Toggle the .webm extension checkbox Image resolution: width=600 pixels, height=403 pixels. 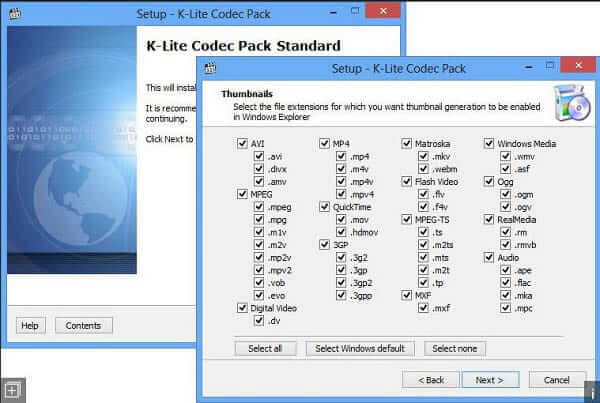423,169
